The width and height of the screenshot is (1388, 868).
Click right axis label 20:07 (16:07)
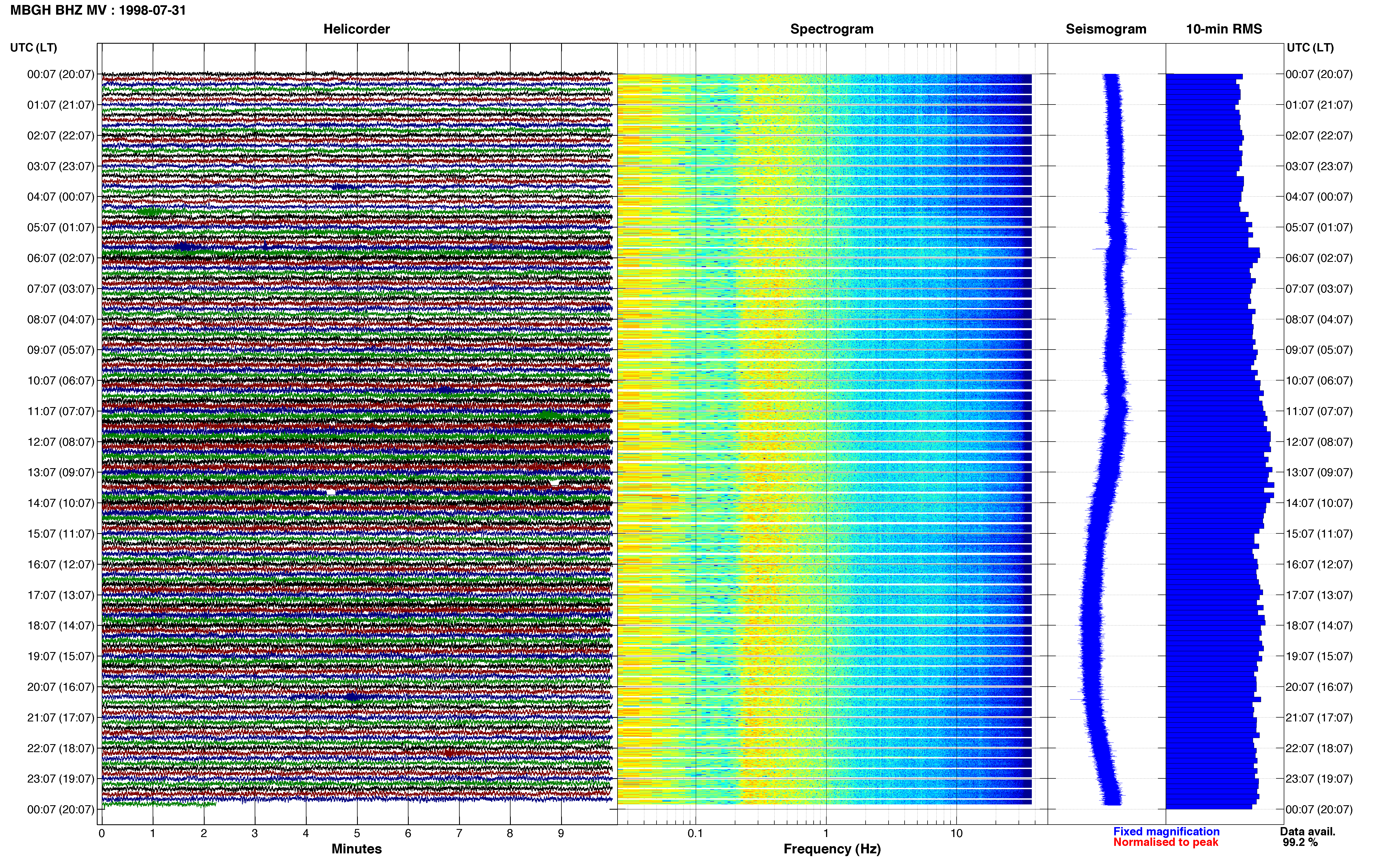pyautogui.click(x=1319, y=687)
